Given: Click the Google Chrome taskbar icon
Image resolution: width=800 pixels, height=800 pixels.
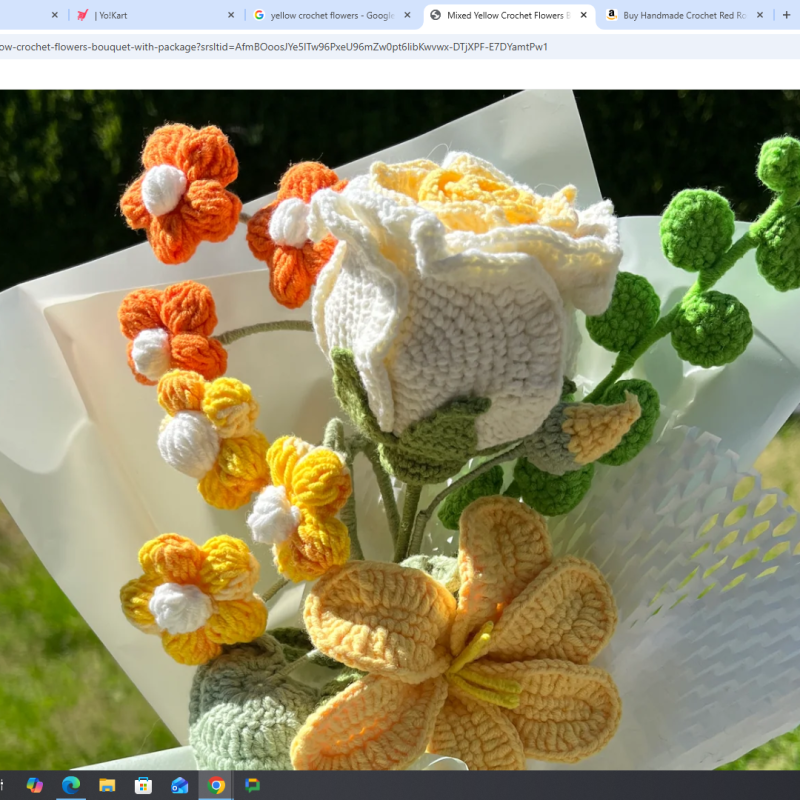Looking at the screenshot, I should pyautogui.click(x=216, y=786).
